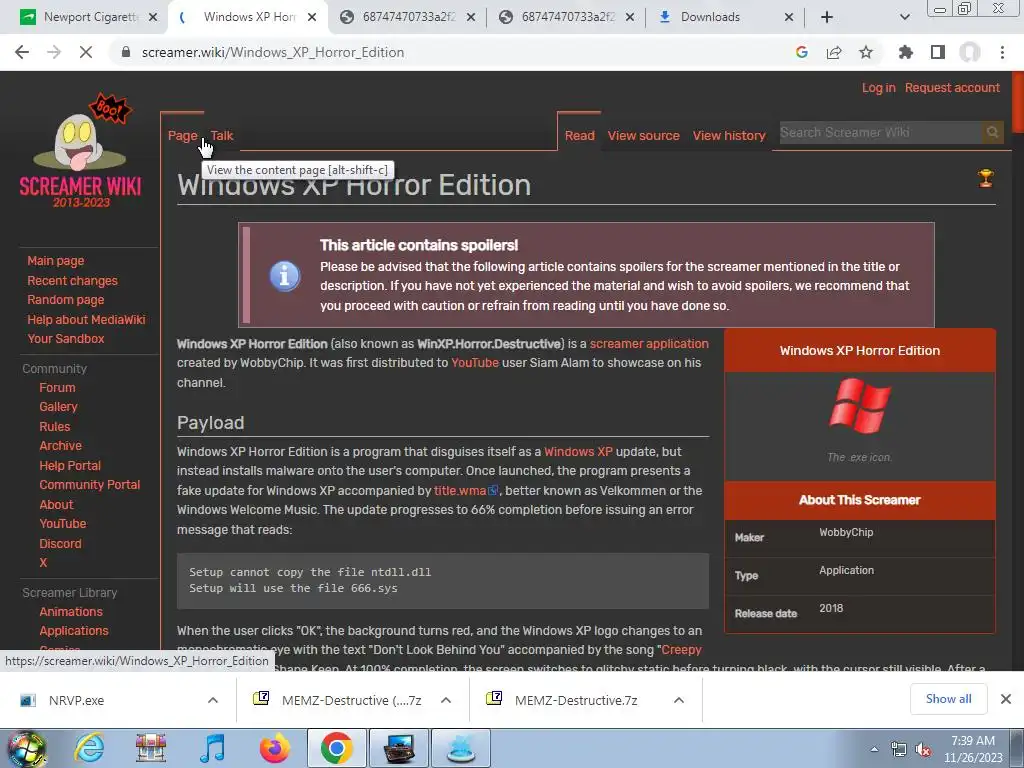Click the Windows XP Horror Edition exe icon image
Screen dimensions: 1024x768
click(x=859, y=406)
